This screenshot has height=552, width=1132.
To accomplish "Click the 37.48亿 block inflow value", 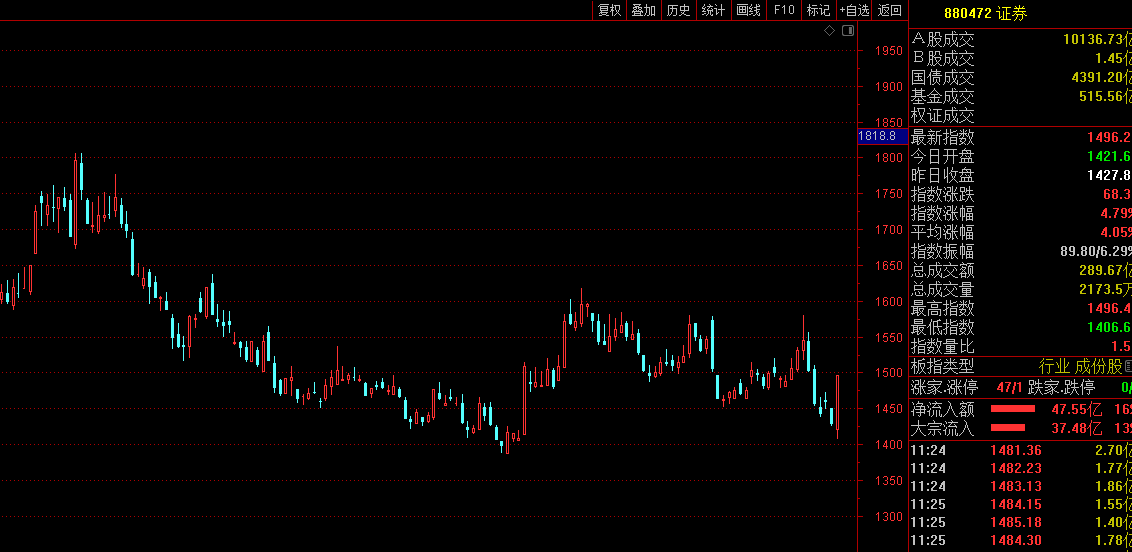I will tap(1077, 429).
